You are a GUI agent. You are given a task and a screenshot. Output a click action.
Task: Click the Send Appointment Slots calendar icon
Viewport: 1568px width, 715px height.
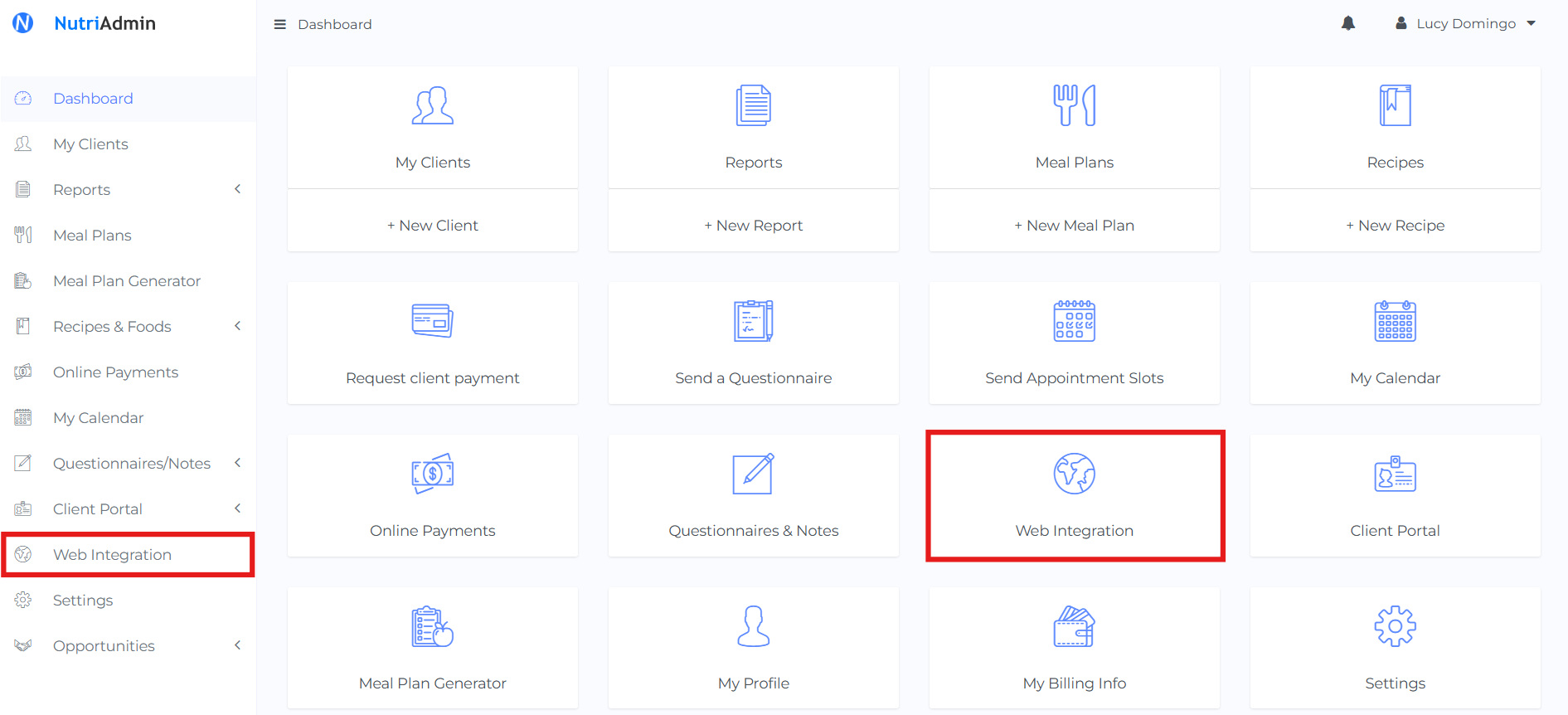point(1075,321)
